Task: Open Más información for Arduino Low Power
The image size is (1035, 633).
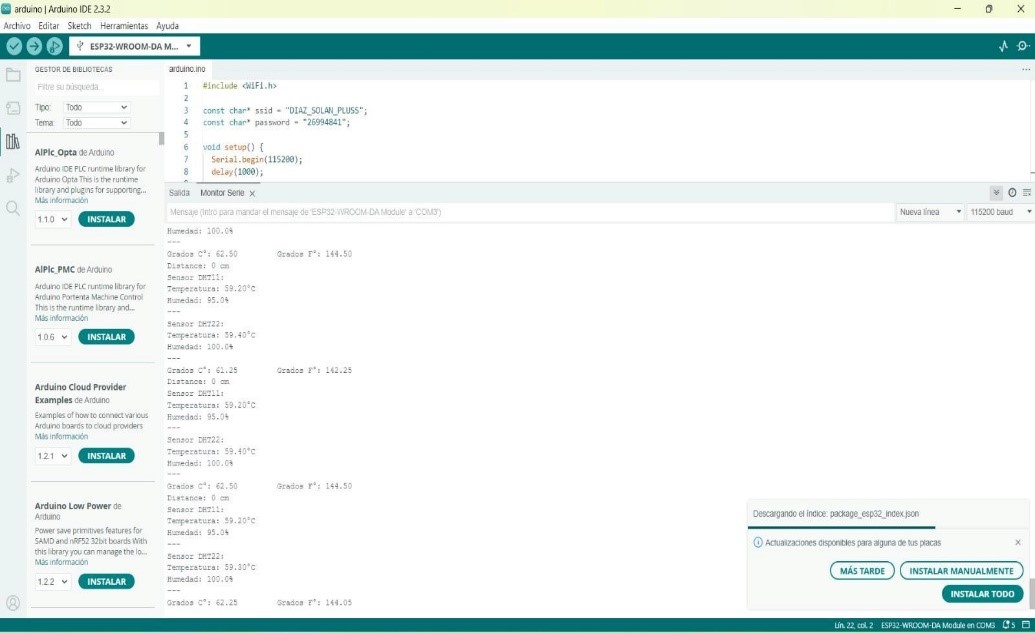Action: pyautogui.click(x=61, y=562)
